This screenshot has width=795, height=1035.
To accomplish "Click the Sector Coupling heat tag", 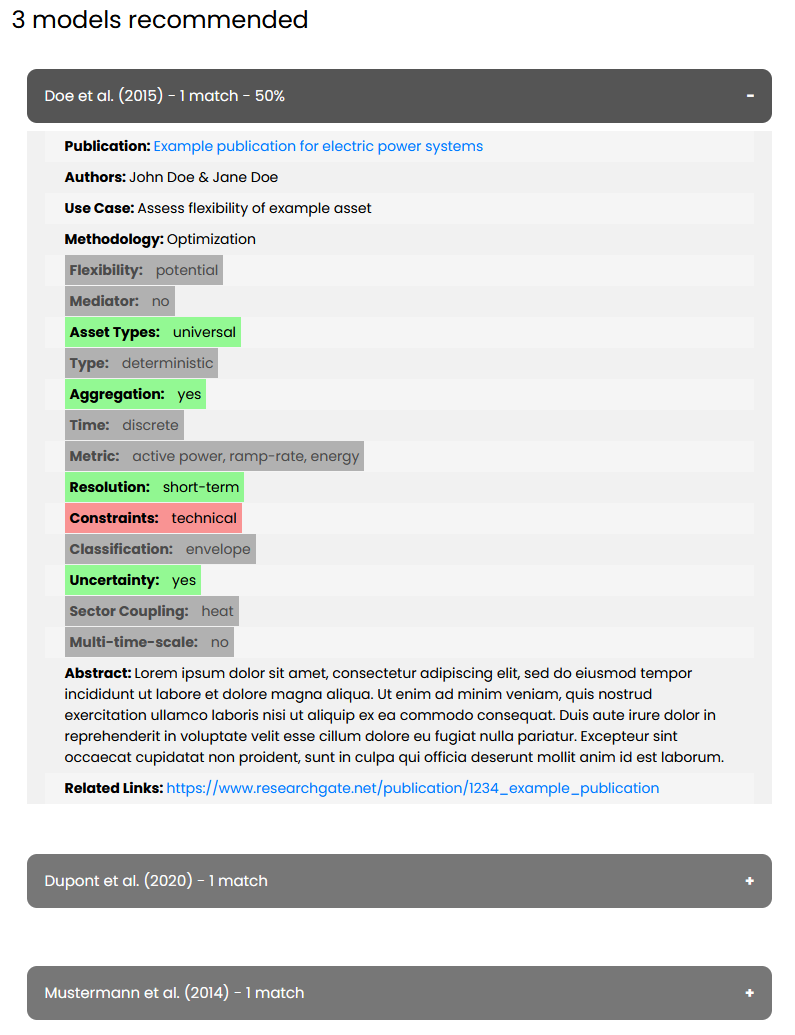I will 151,611.
